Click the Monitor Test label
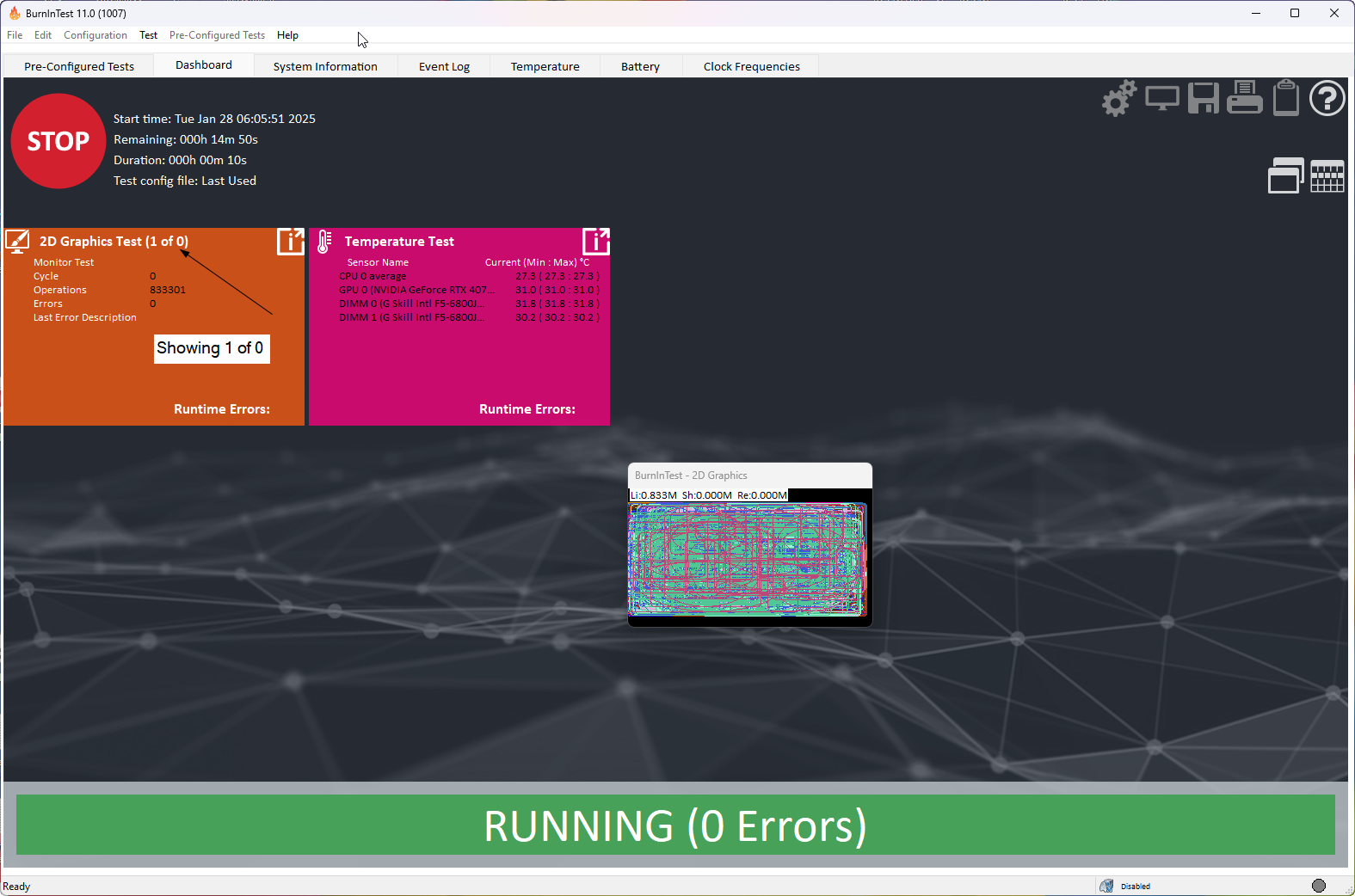Viewport: 1355px width, 896px height. (x=64, y=262)
